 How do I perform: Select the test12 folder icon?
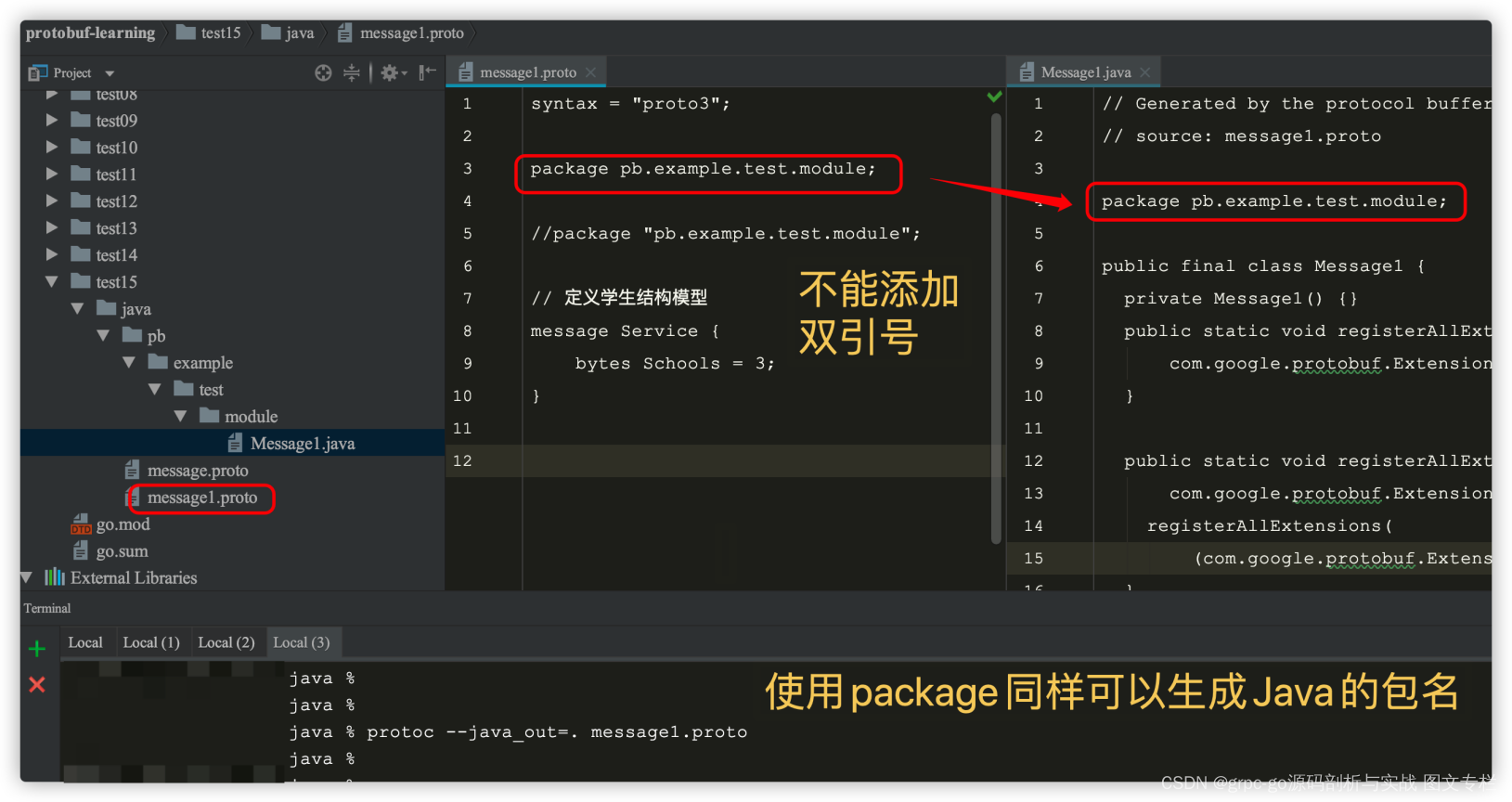(x=81, y=200)
